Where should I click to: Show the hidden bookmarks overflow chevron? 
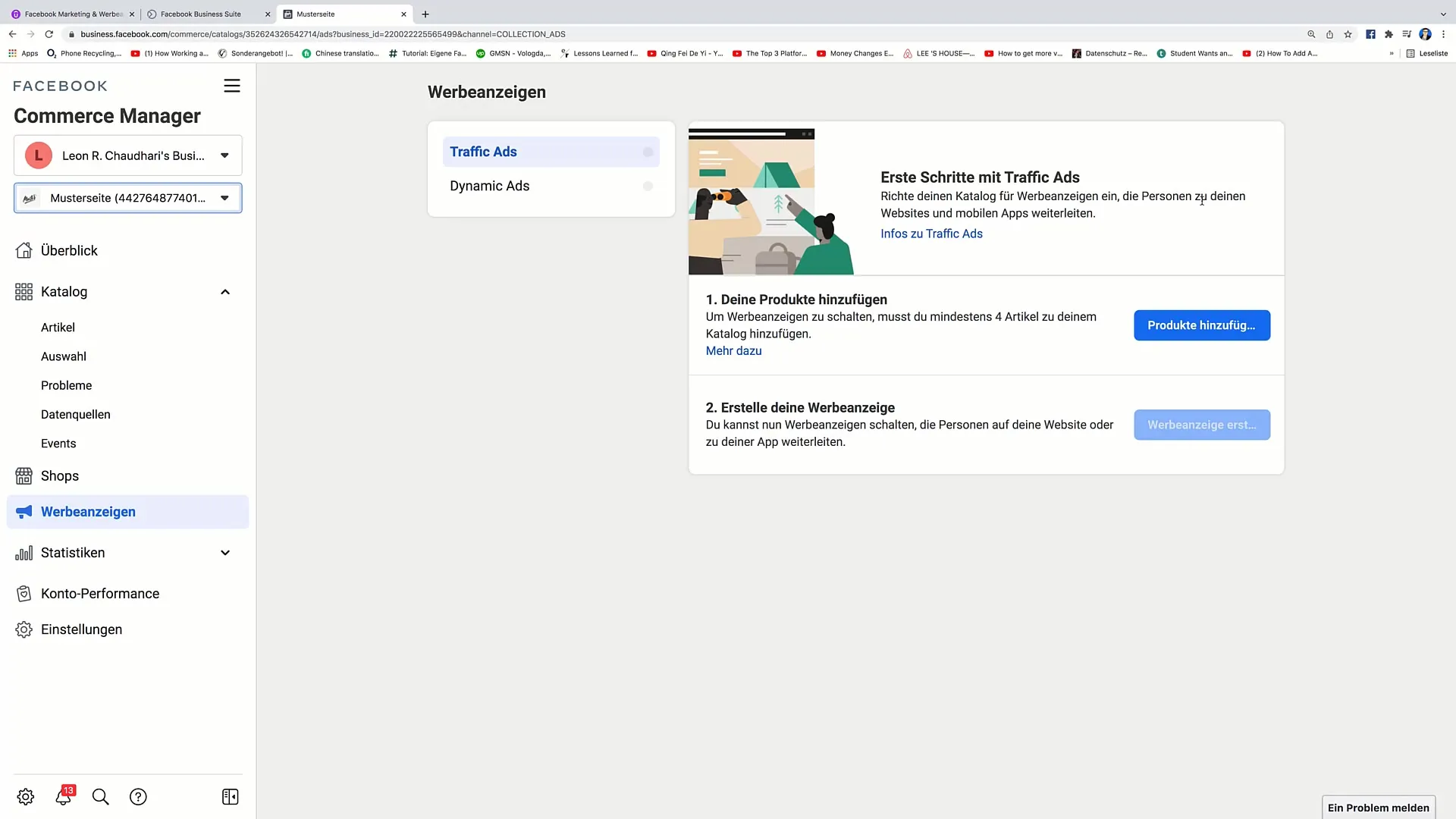[1392, 53]
